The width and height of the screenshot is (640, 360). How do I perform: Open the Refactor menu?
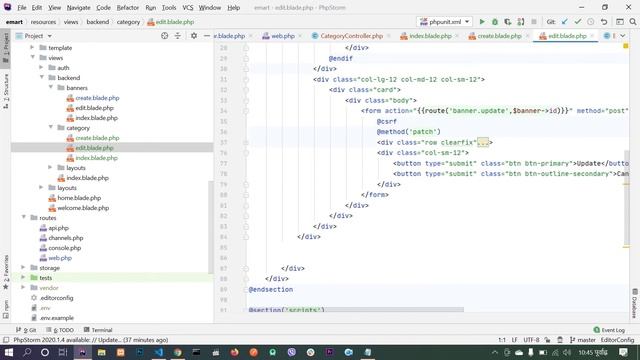coord(127,7)
